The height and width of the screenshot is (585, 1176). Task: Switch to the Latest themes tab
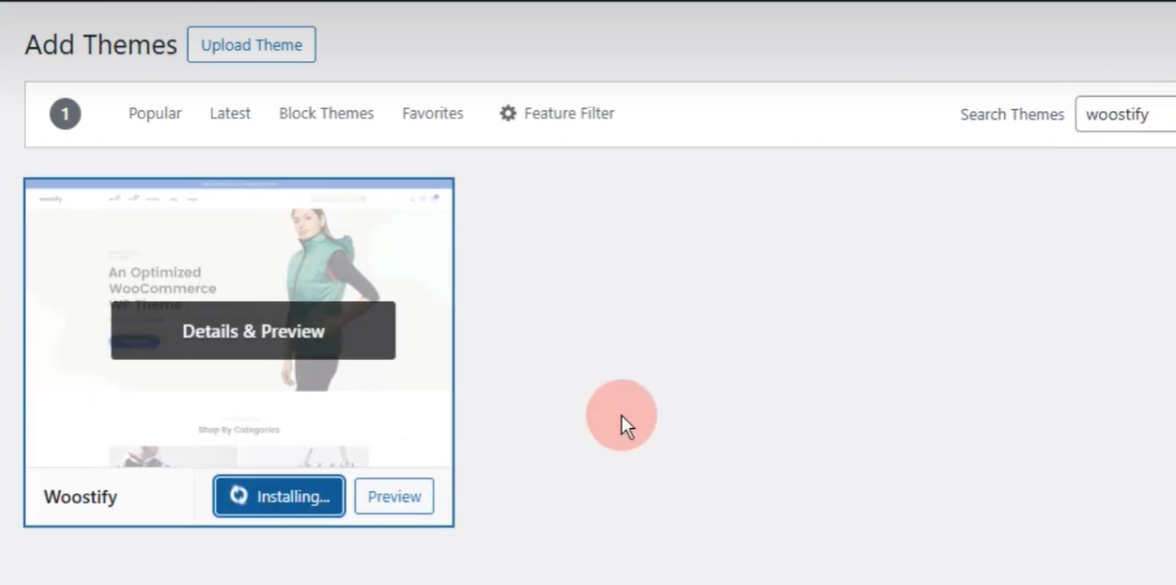pos(230,114)
